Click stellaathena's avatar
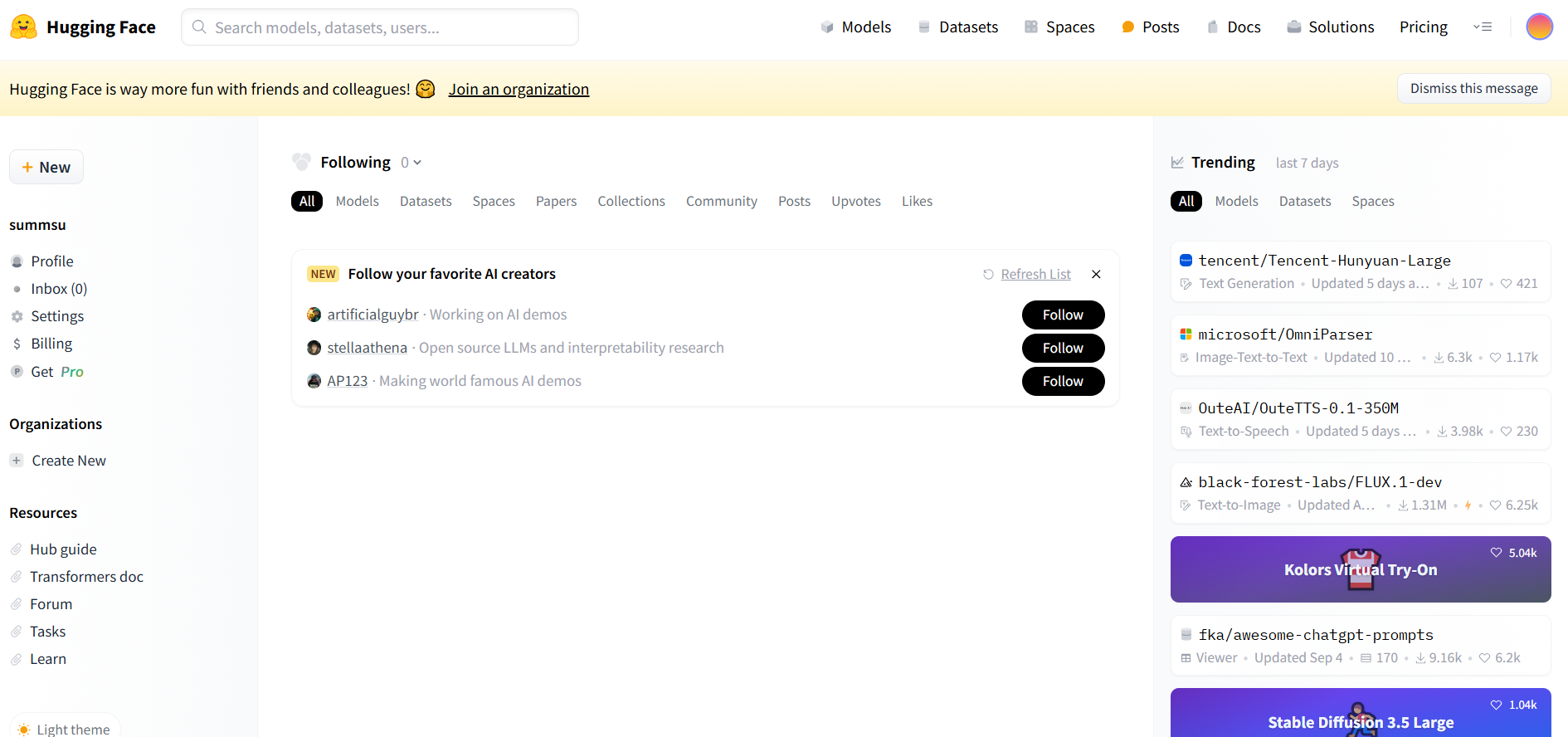Image resolution: width=1568 pixels, height=737 pixels. [x=314, y=348]
